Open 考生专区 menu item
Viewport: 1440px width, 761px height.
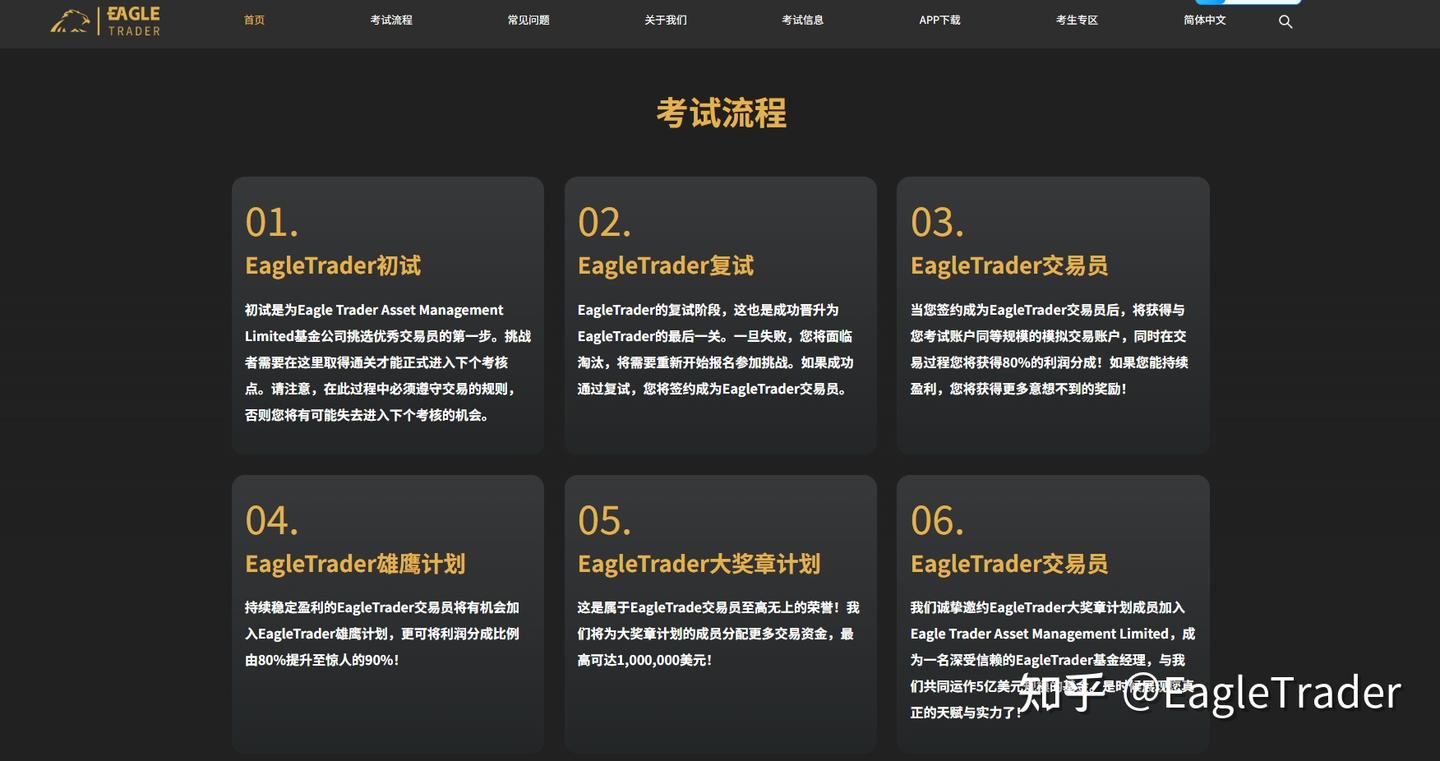[x=1077, y=20]
